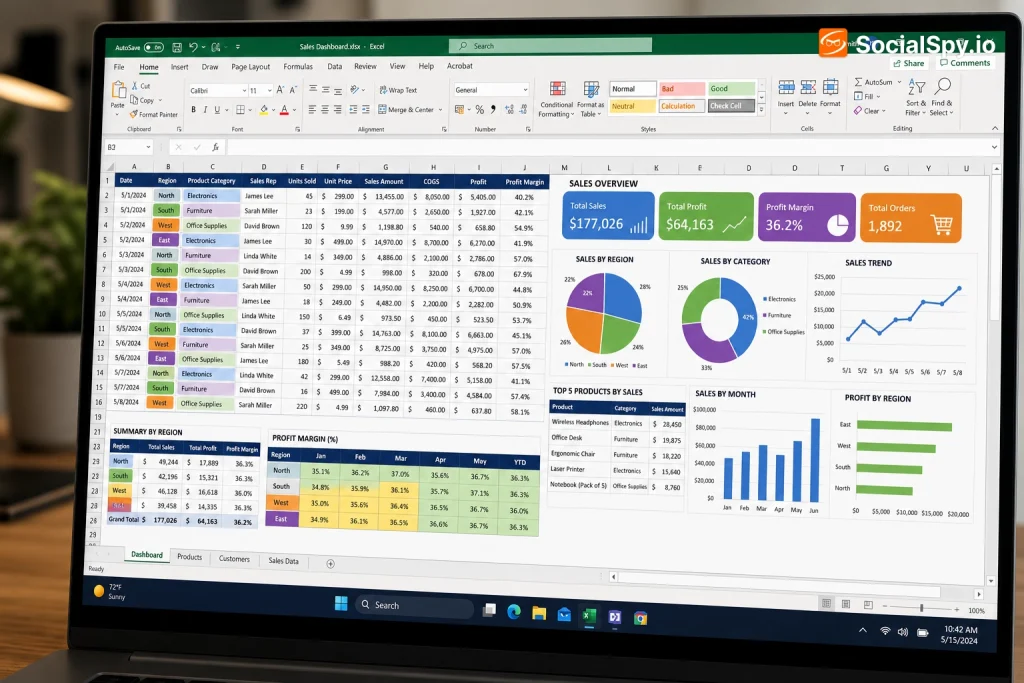Apply Percent Style format
This screenshot has height=683, width=1024.
[x=480, y=110]
